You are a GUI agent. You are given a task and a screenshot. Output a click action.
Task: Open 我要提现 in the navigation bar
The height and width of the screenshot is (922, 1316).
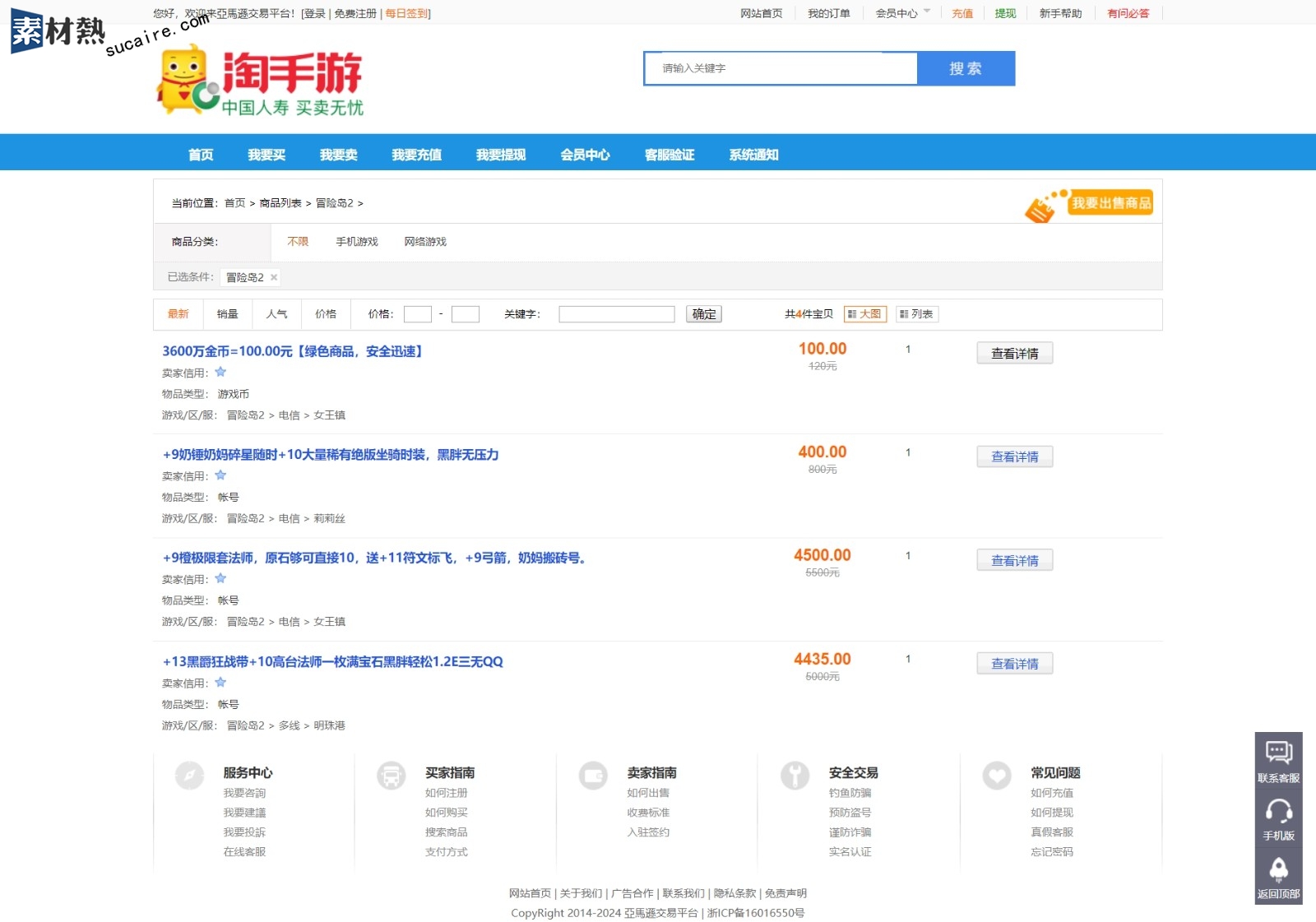(501, 155)
